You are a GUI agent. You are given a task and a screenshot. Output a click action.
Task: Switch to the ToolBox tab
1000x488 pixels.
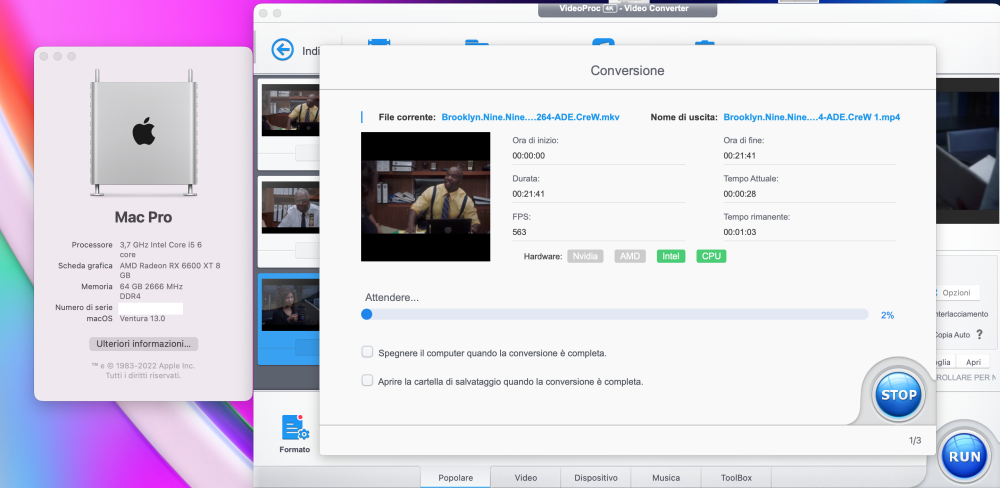pos(736,478)
